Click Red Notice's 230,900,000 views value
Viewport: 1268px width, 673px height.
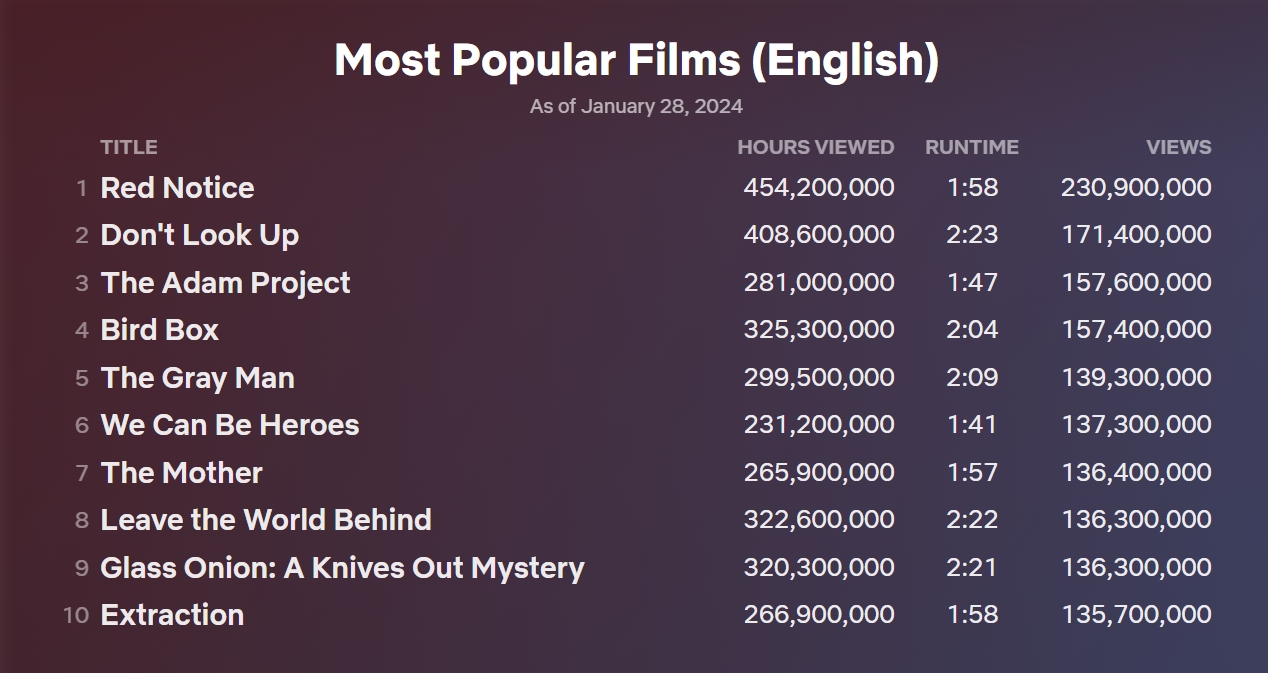click(x=1135, y=188)
